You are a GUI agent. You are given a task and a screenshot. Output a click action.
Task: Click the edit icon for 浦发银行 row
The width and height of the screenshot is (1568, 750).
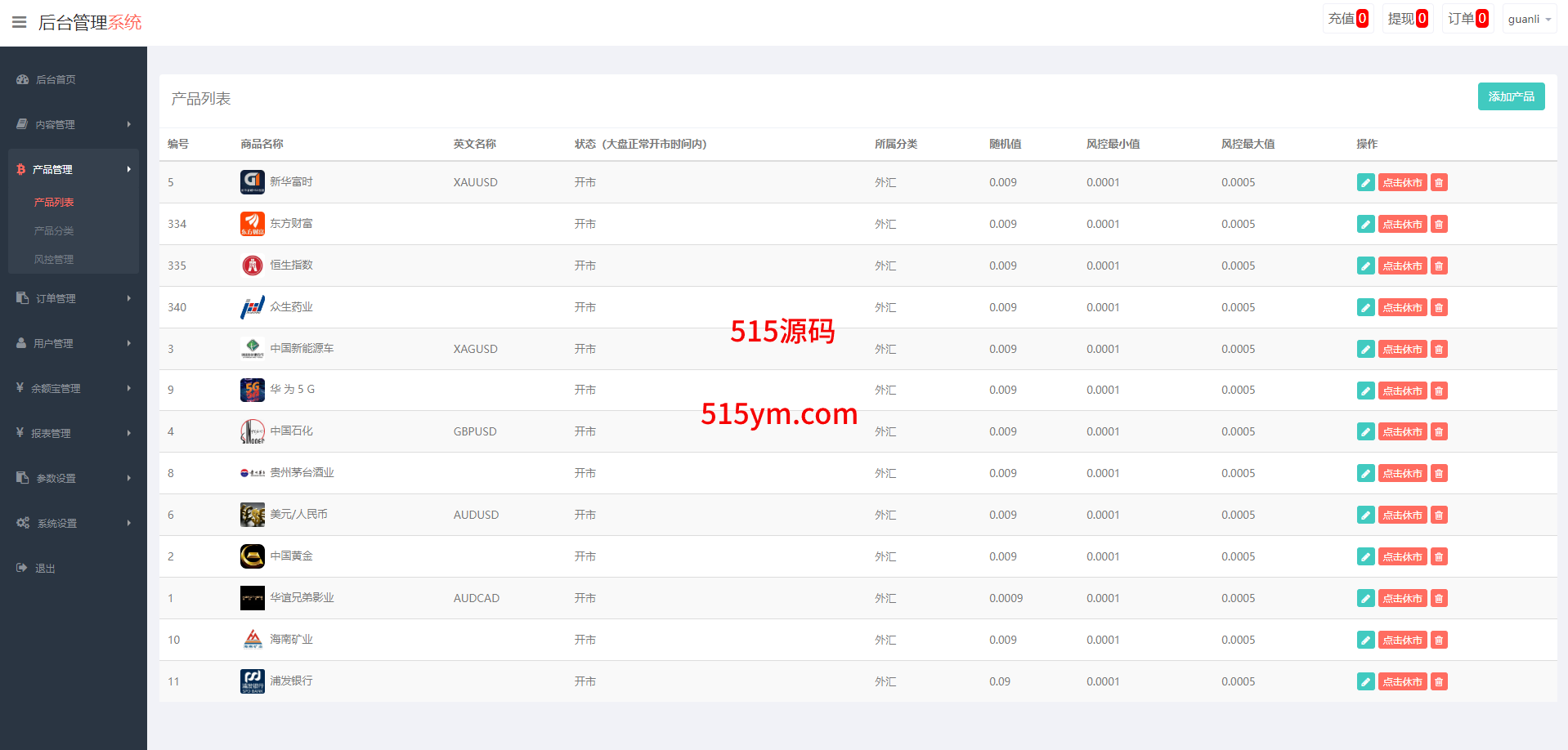(1365, 681)
